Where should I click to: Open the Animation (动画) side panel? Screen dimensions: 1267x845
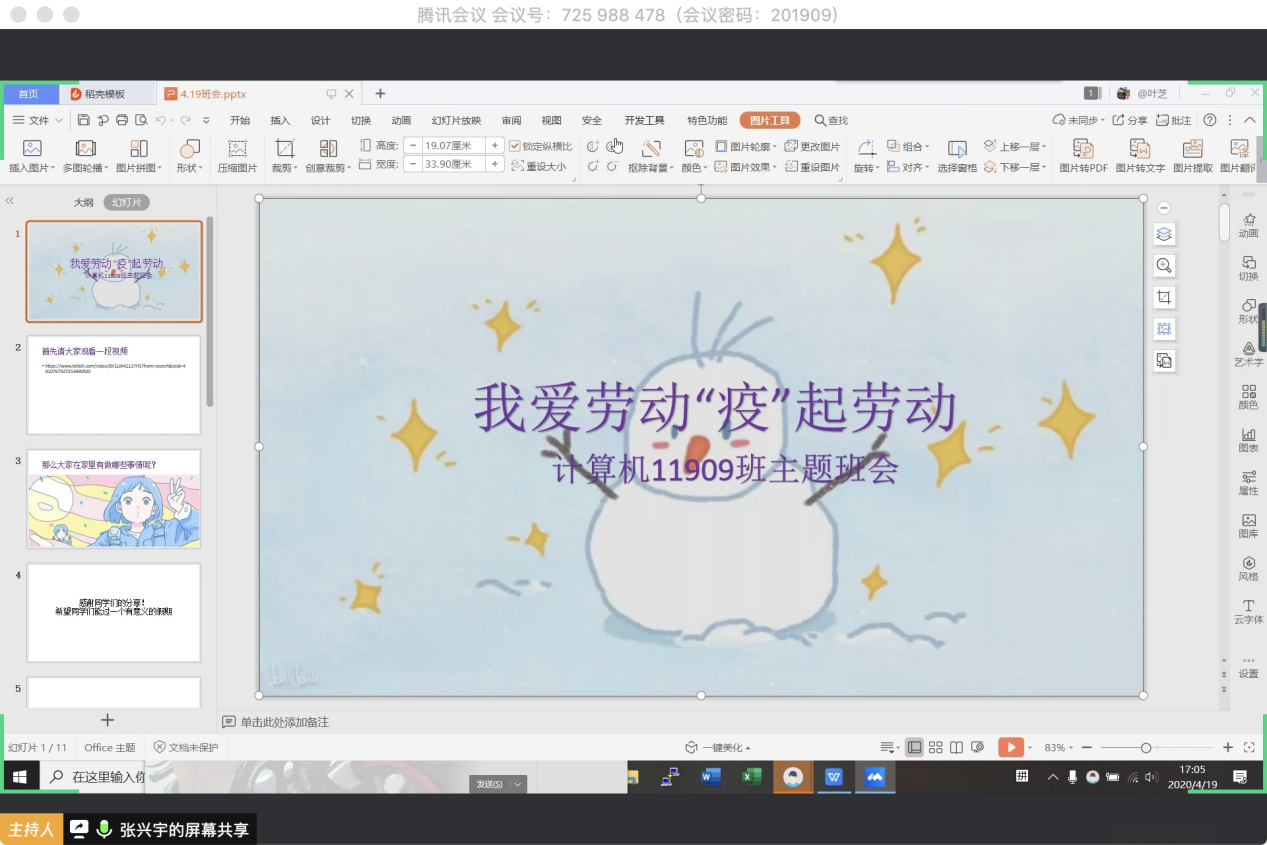click(x=1248, y=225)
